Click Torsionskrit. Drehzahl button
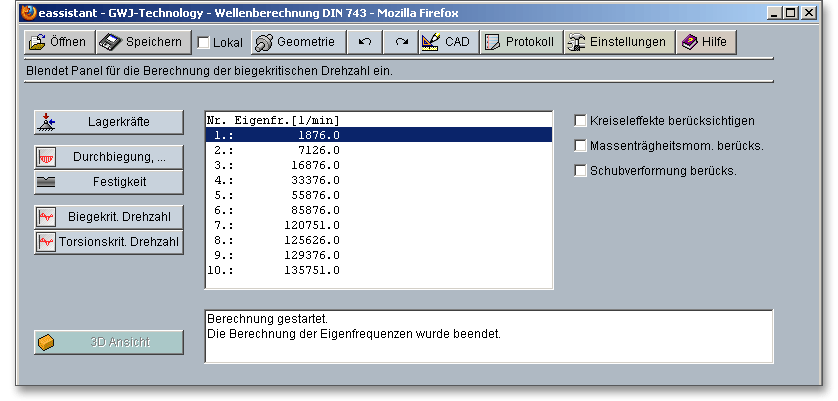 tap(109, 241)
